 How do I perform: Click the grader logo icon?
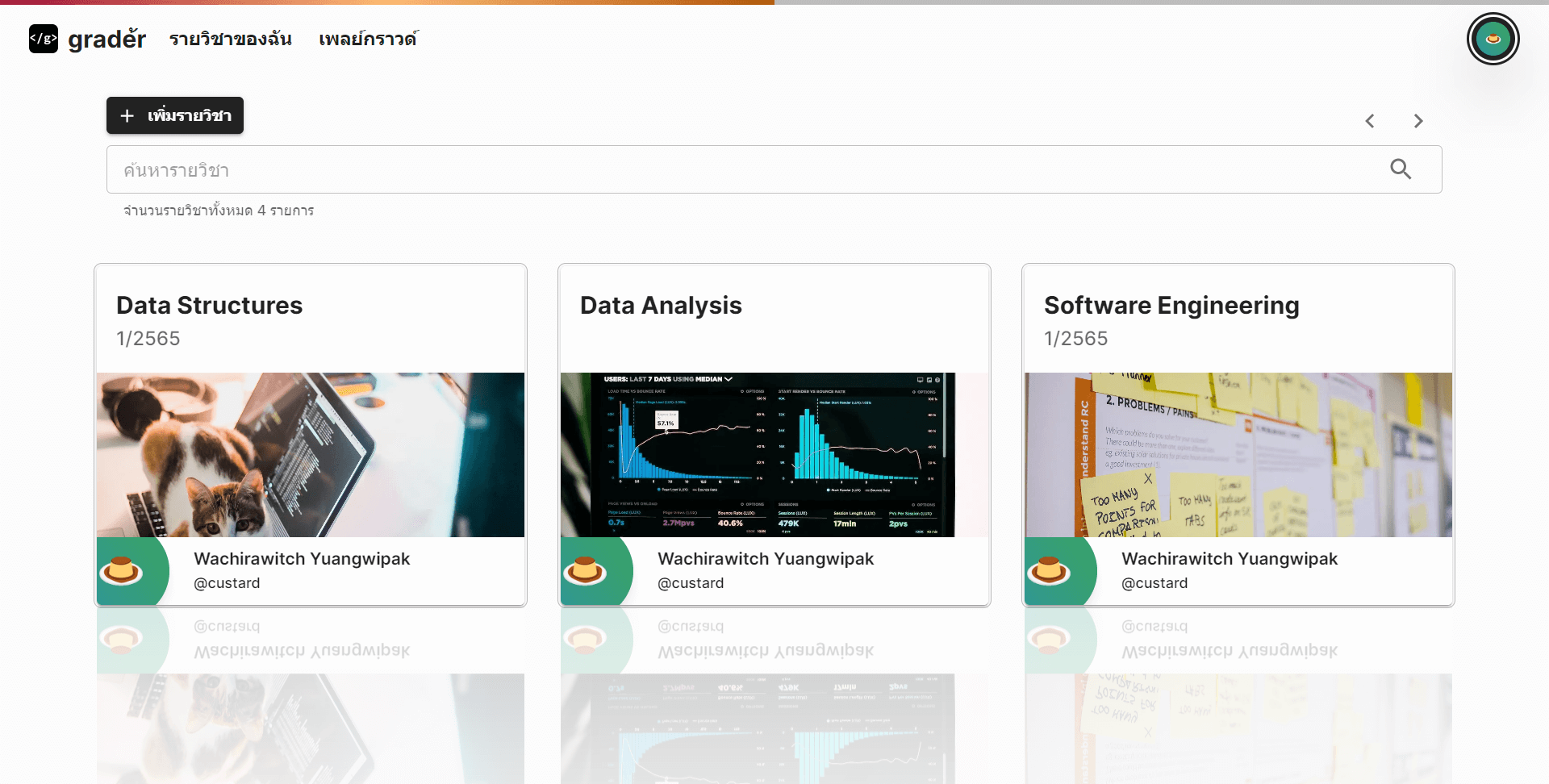[x=44, y=39]
